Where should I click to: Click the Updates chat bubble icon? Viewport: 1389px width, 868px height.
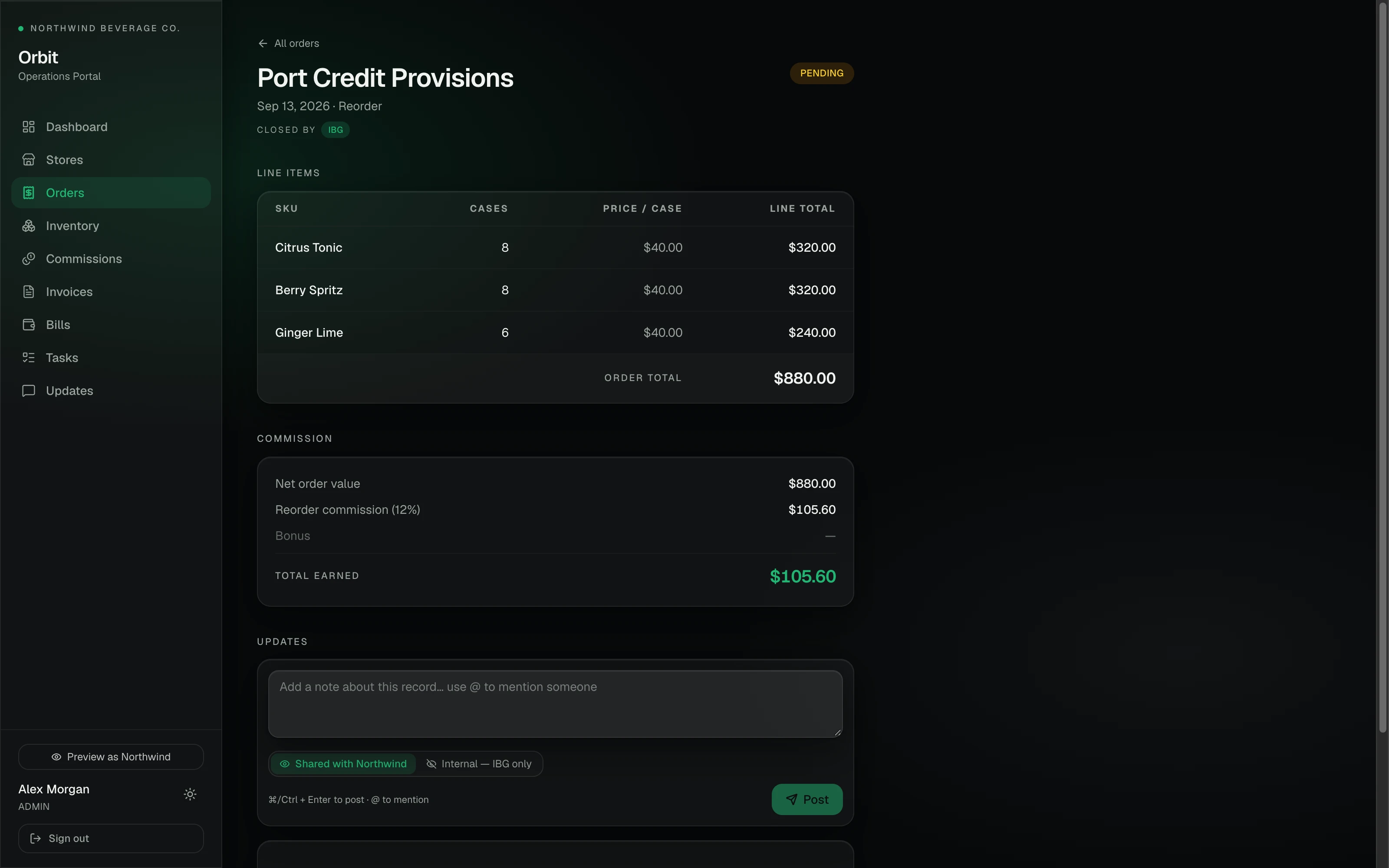(x=29, y=391)
